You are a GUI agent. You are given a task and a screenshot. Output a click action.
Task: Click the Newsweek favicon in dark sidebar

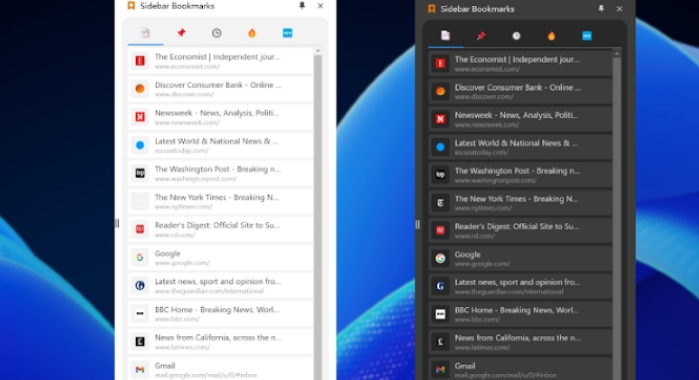(440, 119)
